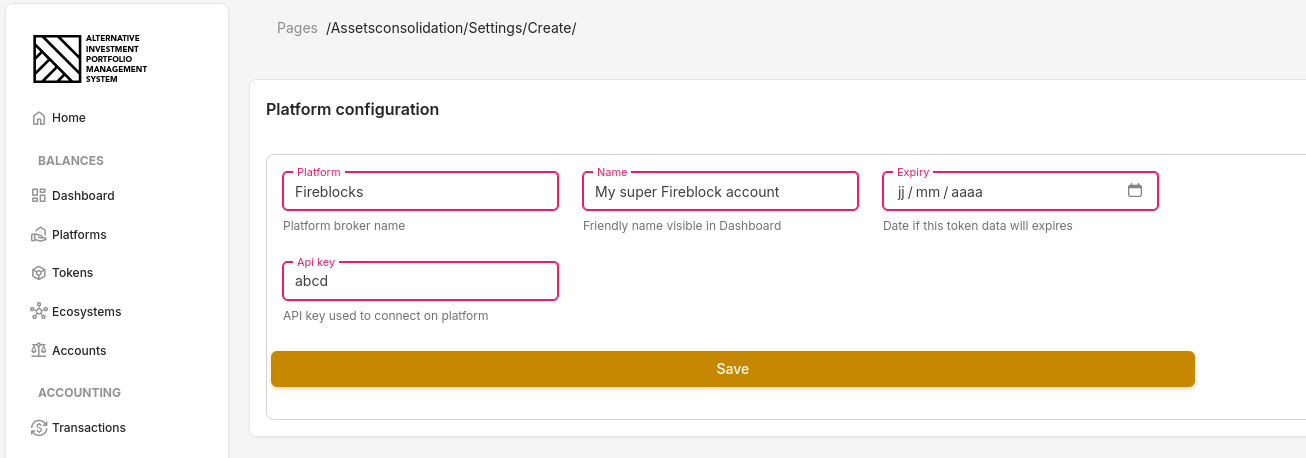The height and width of the screenshot is (458, 1306).
Task: Click the Pages breadcrumb link
Action: 297,28
